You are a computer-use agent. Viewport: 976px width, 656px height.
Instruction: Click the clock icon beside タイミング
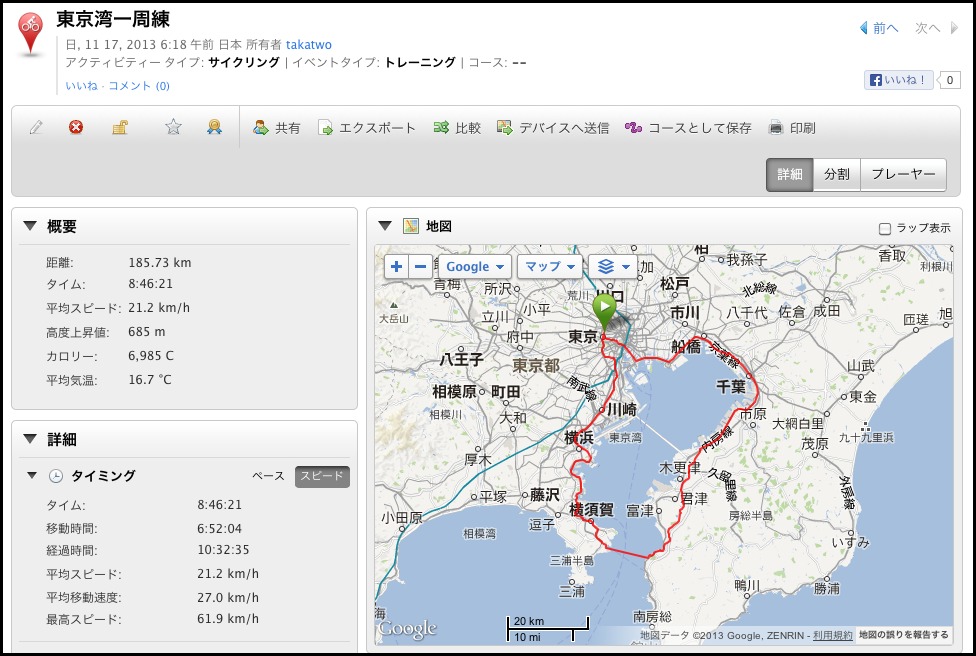pos(55,476)
